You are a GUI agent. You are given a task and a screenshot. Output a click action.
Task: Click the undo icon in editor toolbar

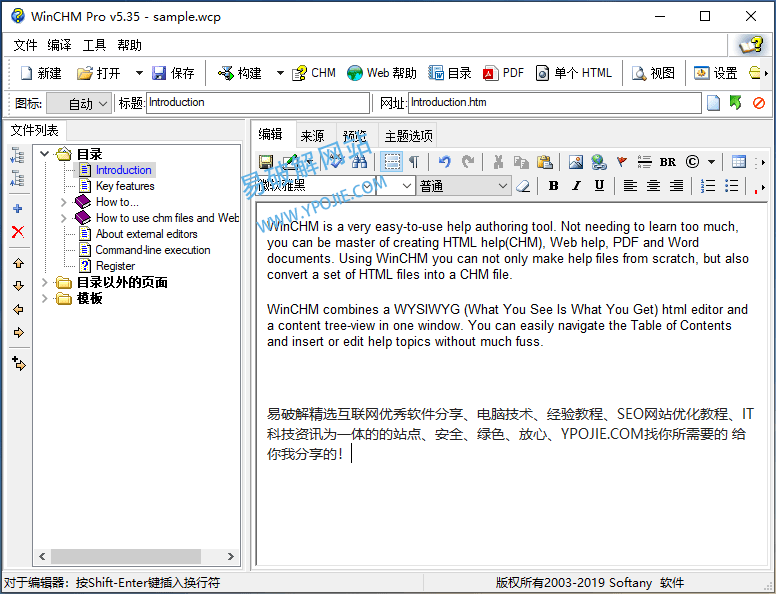[x=444, y=162]
